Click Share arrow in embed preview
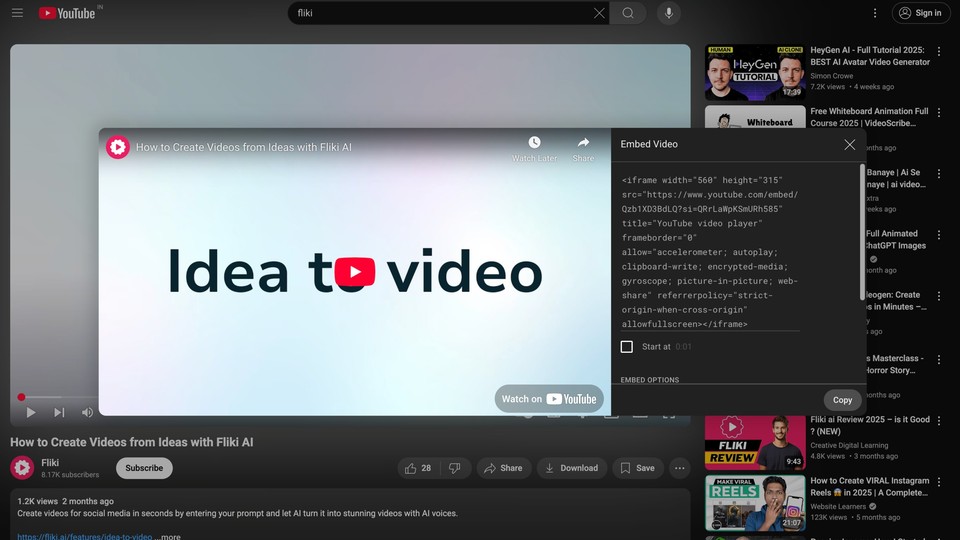The height and width of the screenshot is (540, 960). [x=583, y=149]
